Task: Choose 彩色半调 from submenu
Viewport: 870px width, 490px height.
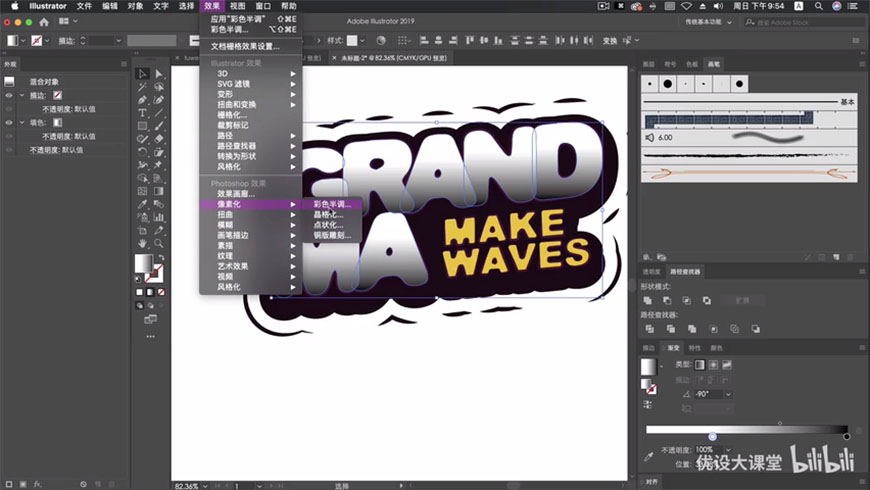Action: click(332, 204)
